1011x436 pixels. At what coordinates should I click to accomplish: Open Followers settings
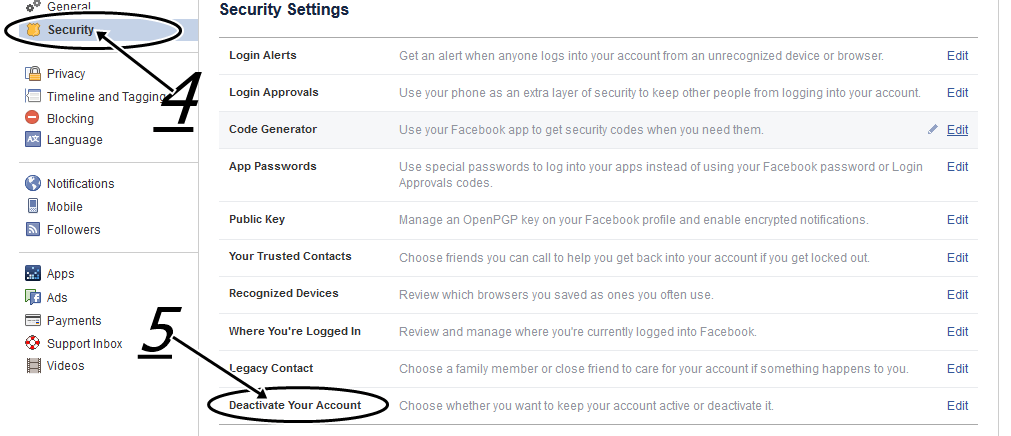74,230
